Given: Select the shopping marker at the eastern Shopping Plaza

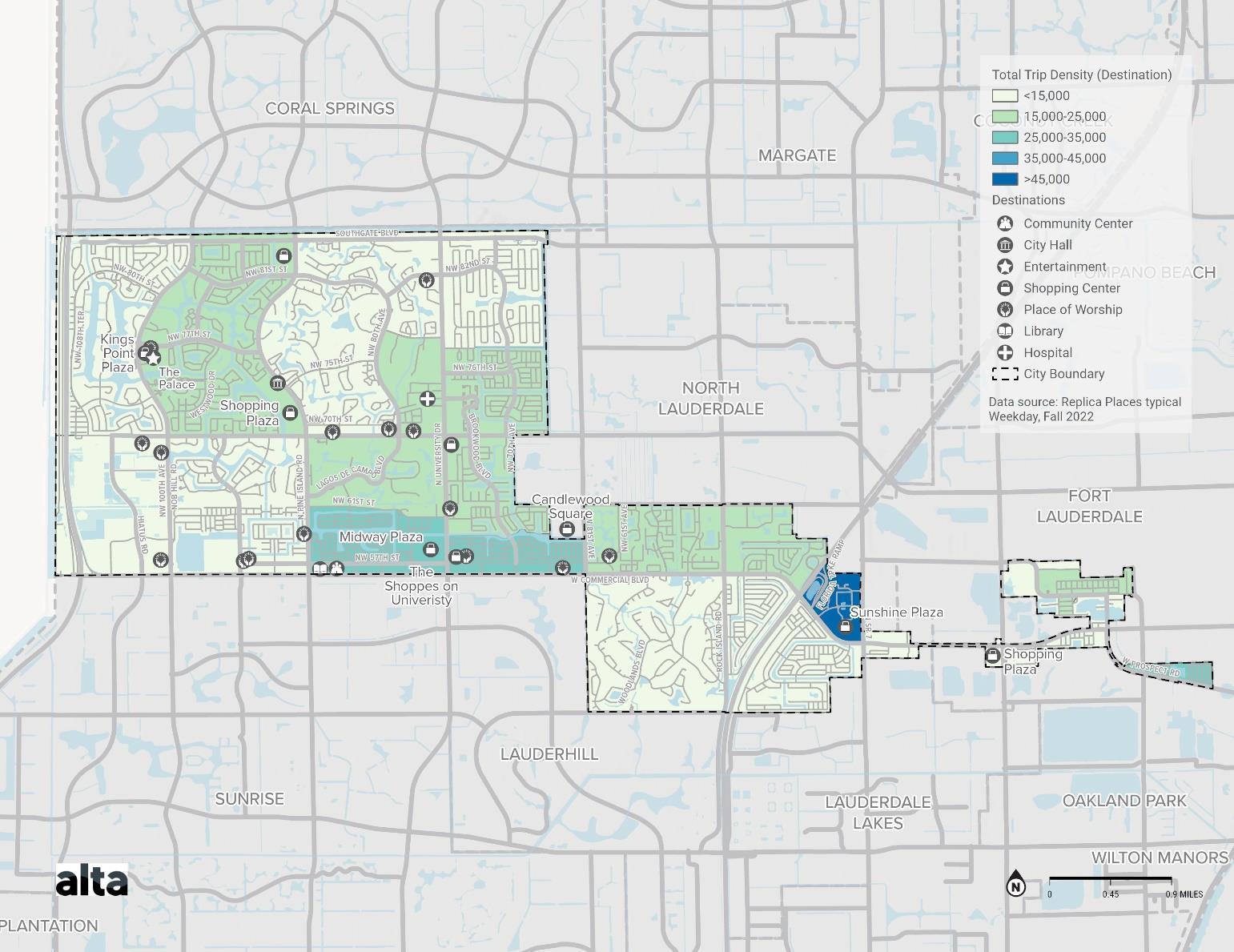Looking at the screenshot, I should tap(993, 656).
